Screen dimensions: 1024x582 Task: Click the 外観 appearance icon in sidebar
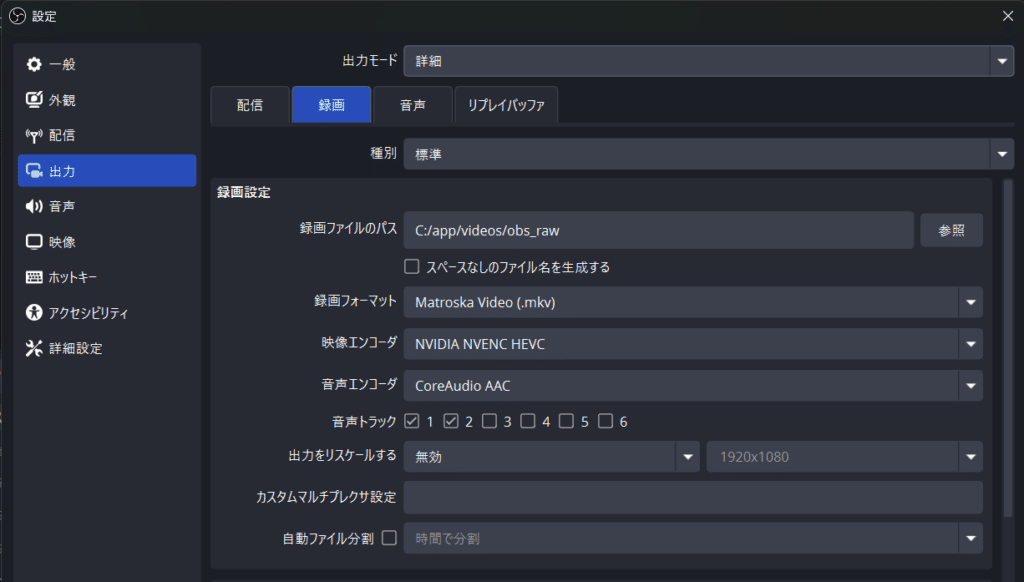click(34, 99)
